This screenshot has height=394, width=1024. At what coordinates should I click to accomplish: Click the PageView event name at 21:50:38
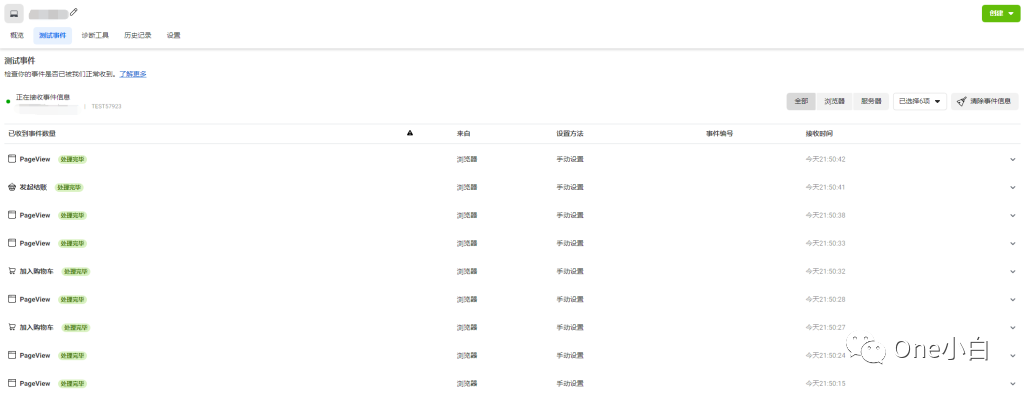pos(35,216)
